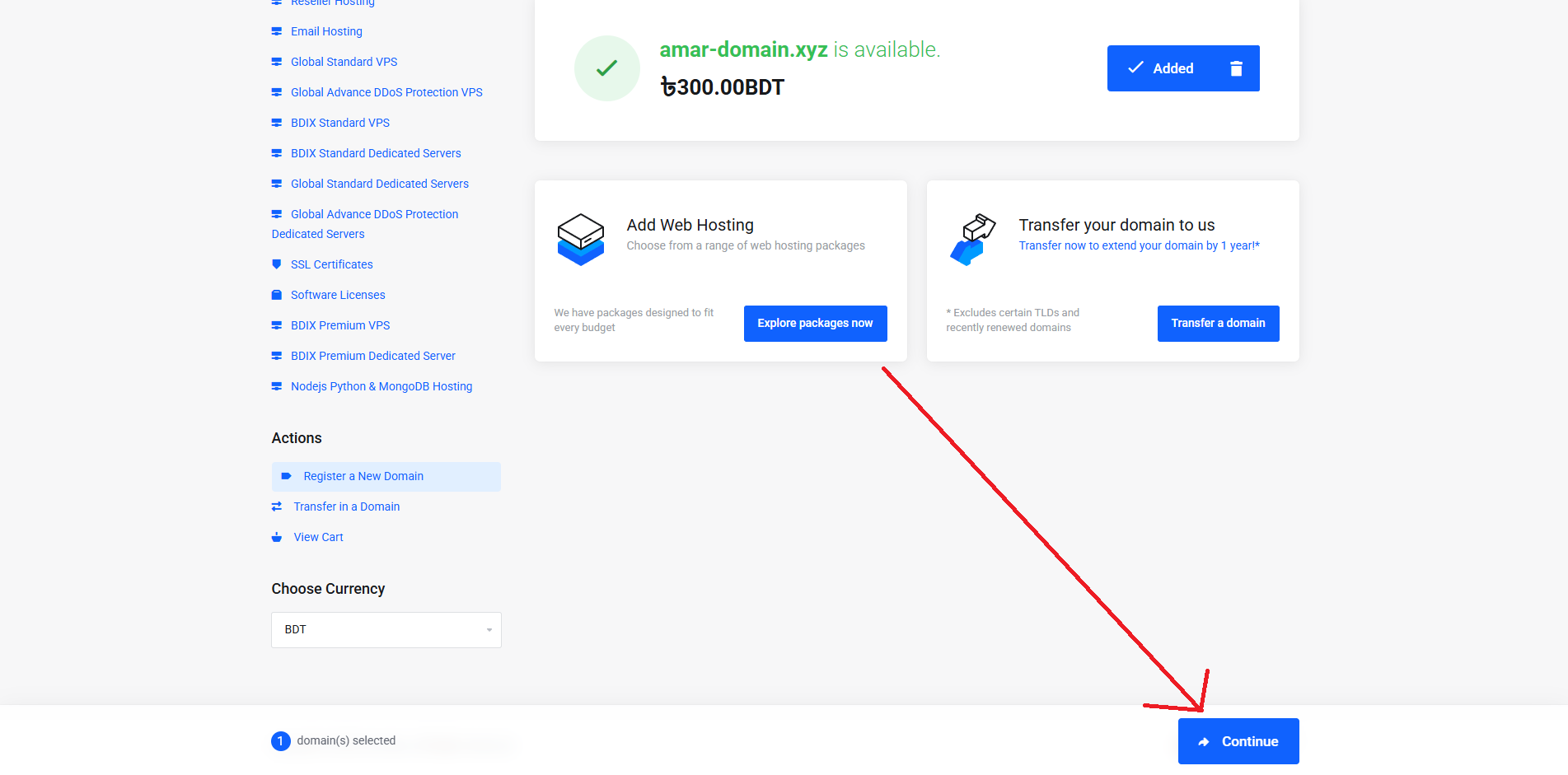Open View Cart action

tap(319, 537)
